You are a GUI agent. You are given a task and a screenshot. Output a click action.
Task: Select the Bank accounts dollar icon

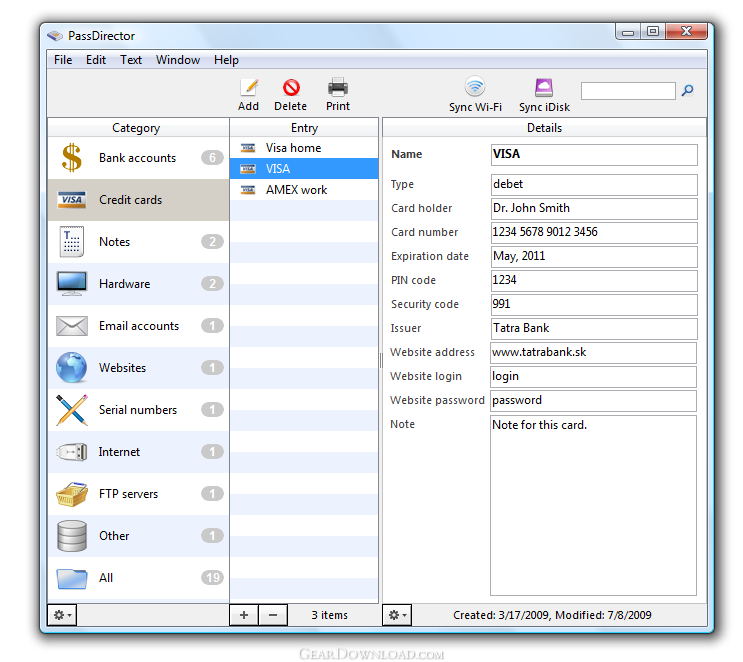72,157
